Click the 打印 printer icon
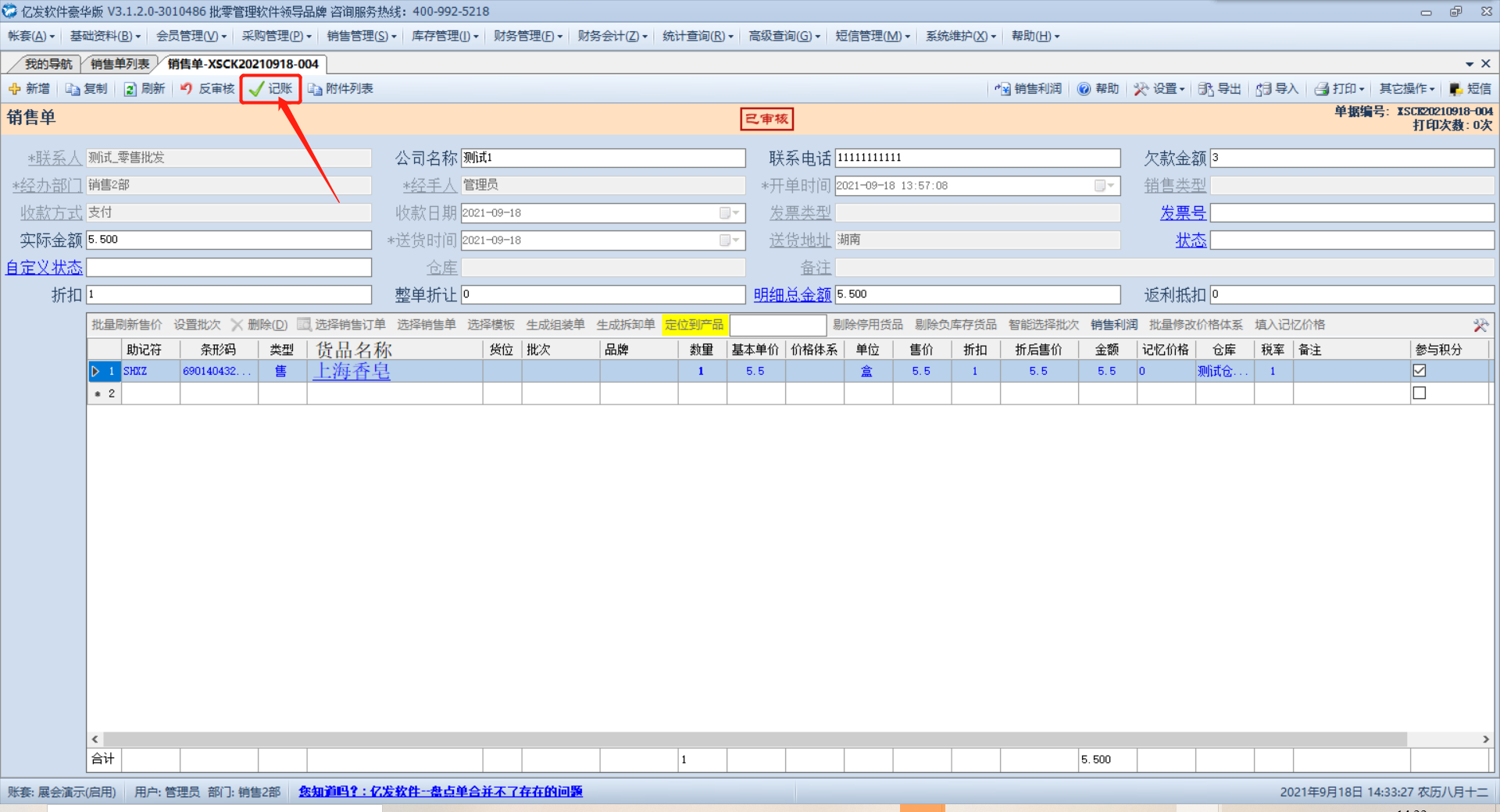Image resolution: width=1500 pixels, height=812 pixels. point(1321,89)
